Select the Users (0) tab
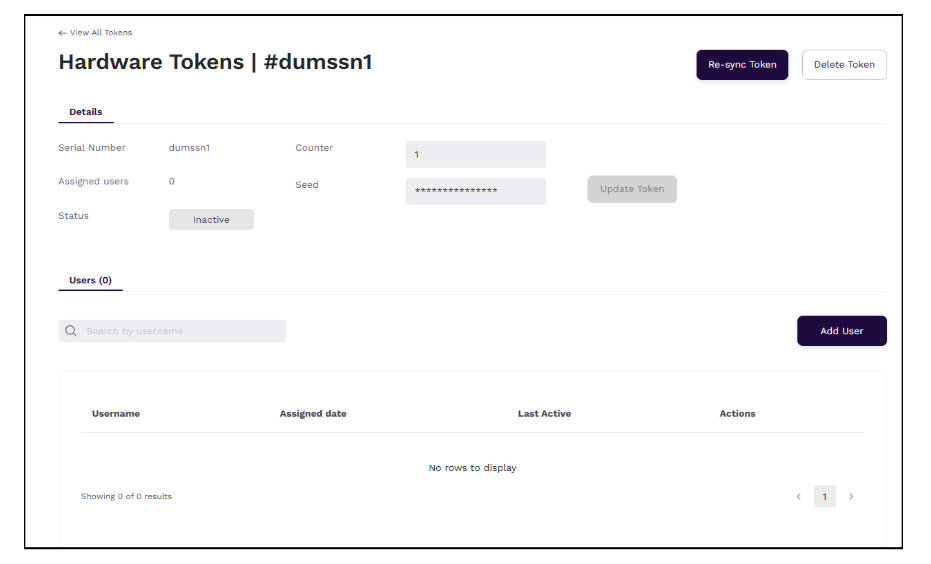931x564 pixels. click(x=90, y=281)
